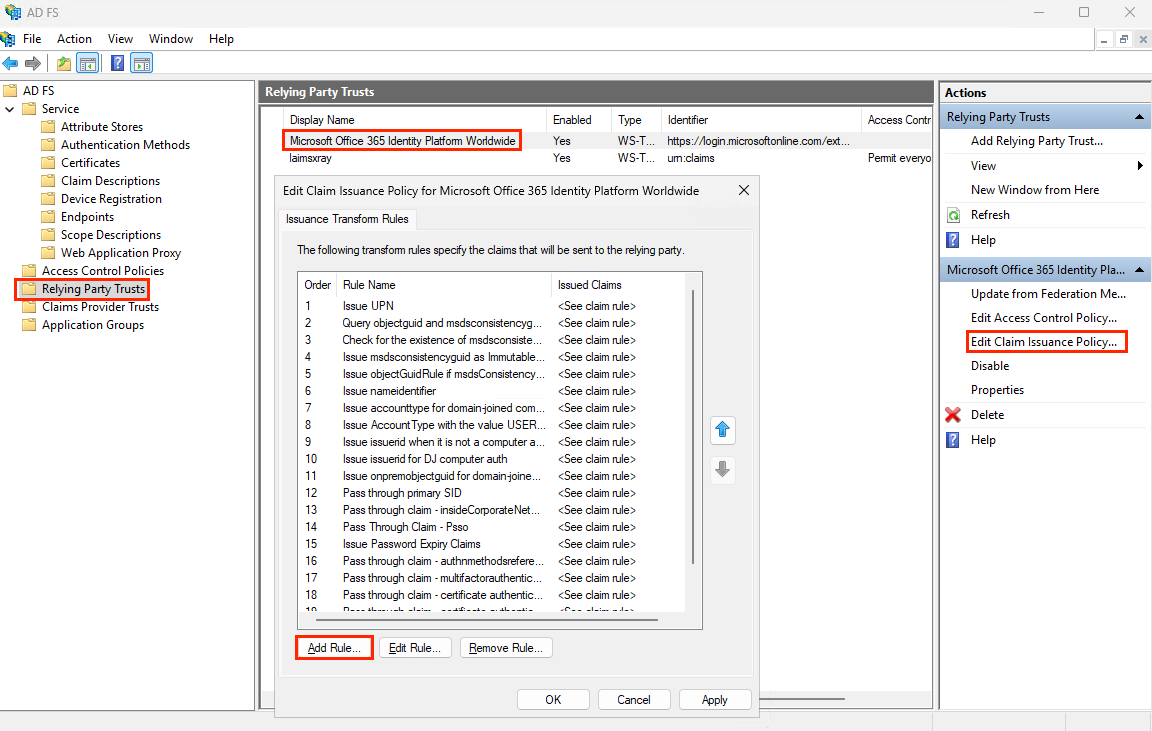The width and height of the screenshot is (1152, 731).
Task: Toggle the Show/Hide Console Tree icon
Action: tap(88, 64)
